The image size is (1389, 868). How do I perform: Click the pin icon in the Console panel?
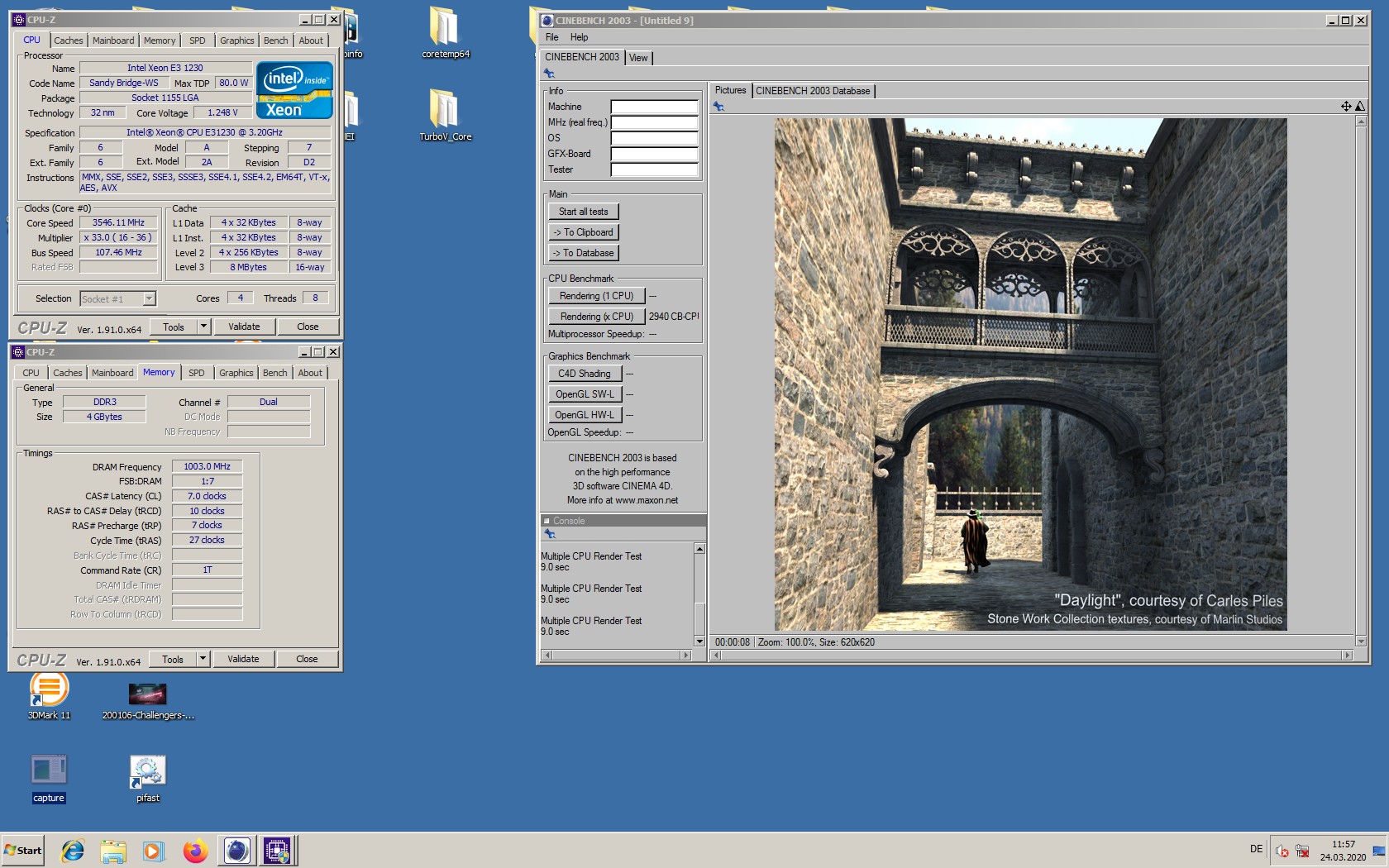[x=550, y=534]
